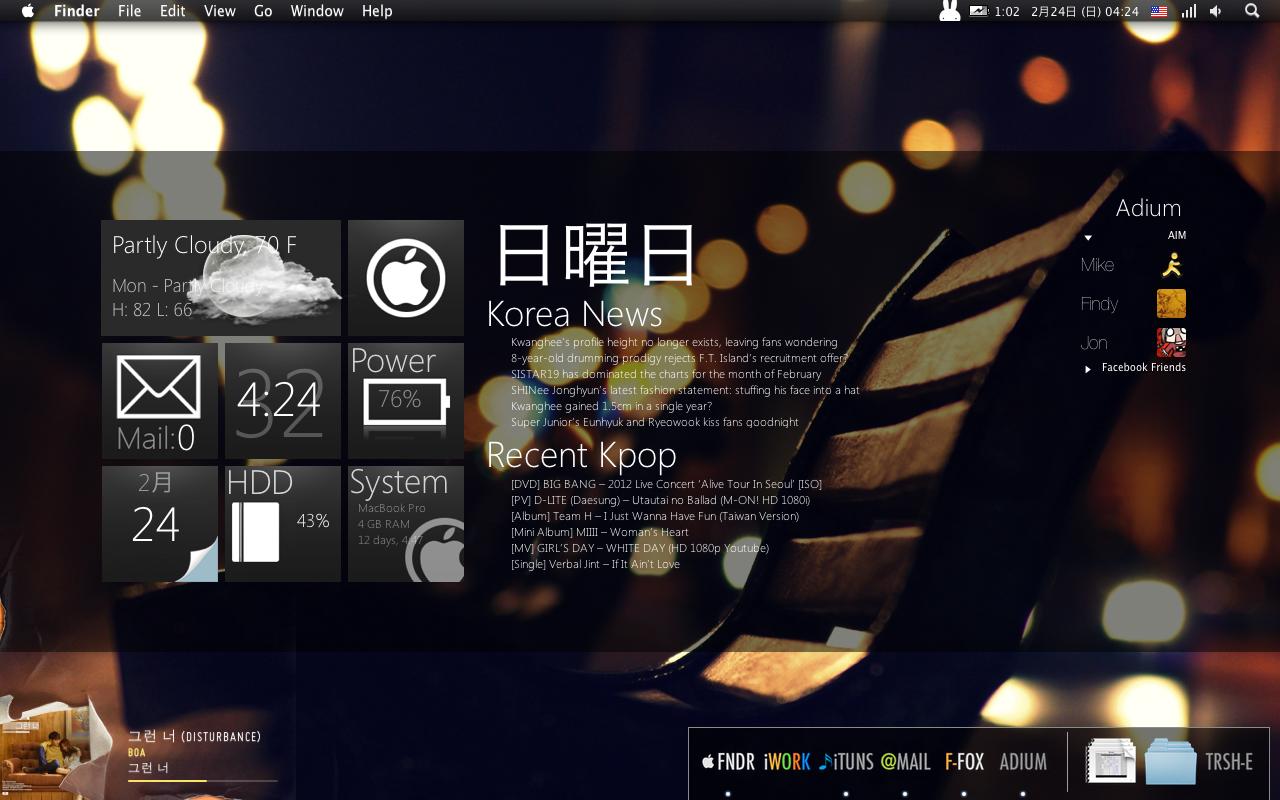Click Jon's red avatar picture
The image size is (1280, 800).
(1171, 343)
